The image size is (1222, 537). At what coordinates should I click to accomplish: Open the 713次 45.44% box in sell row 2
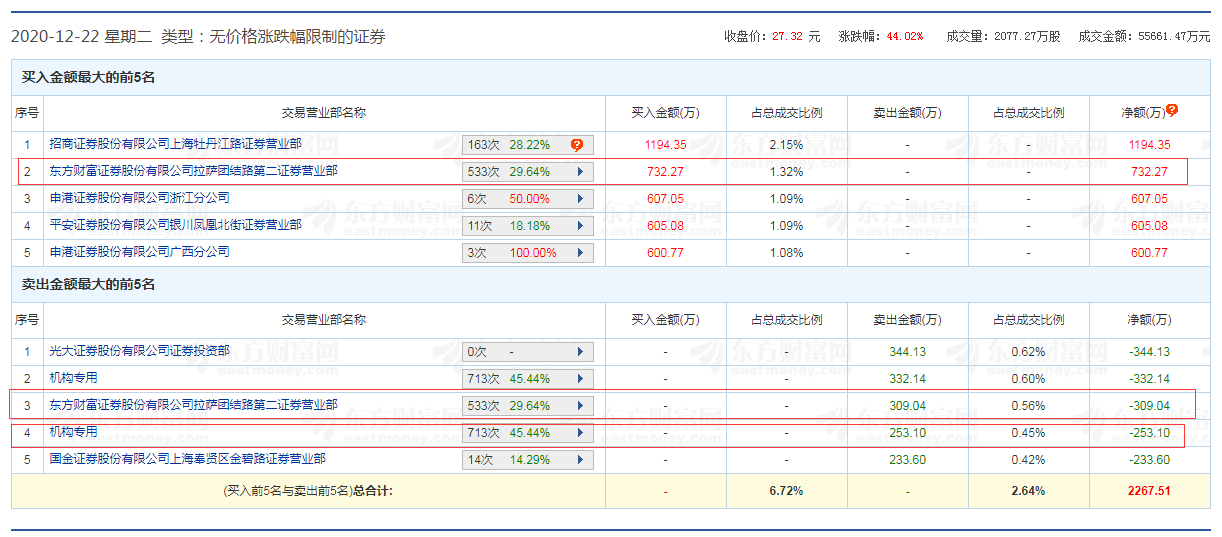[528, 379]
